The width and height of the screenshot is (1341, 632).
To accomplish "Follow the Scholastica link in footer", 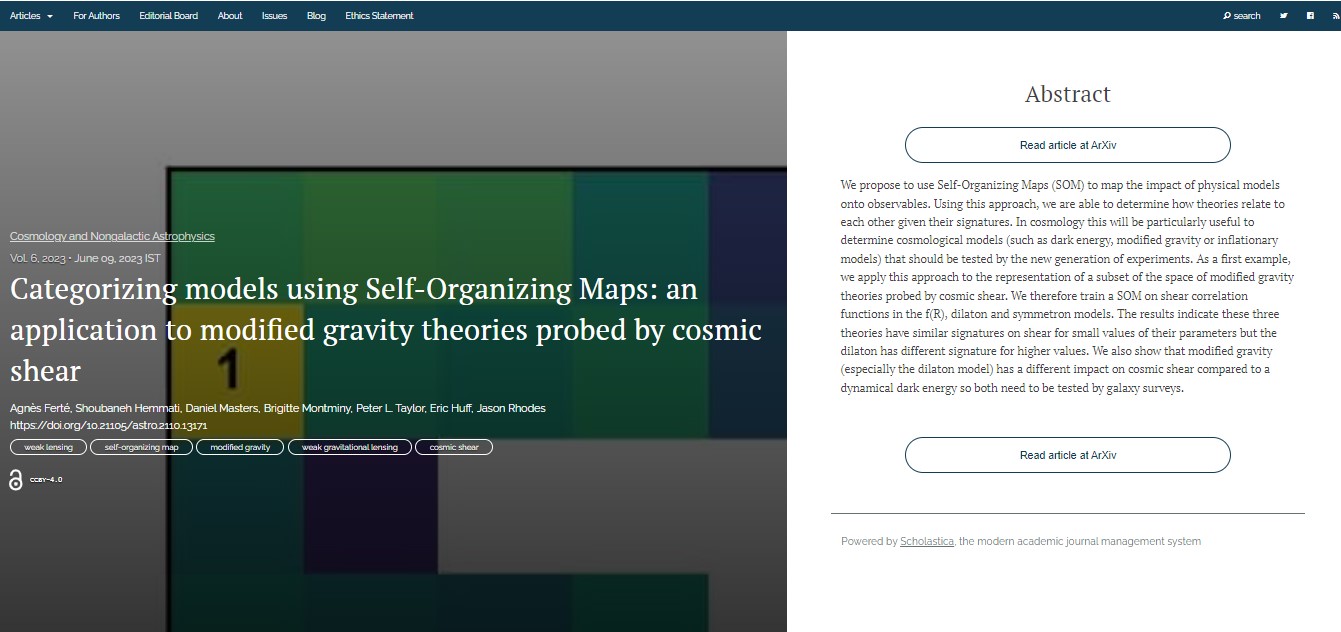I will (x=927, y=541).
